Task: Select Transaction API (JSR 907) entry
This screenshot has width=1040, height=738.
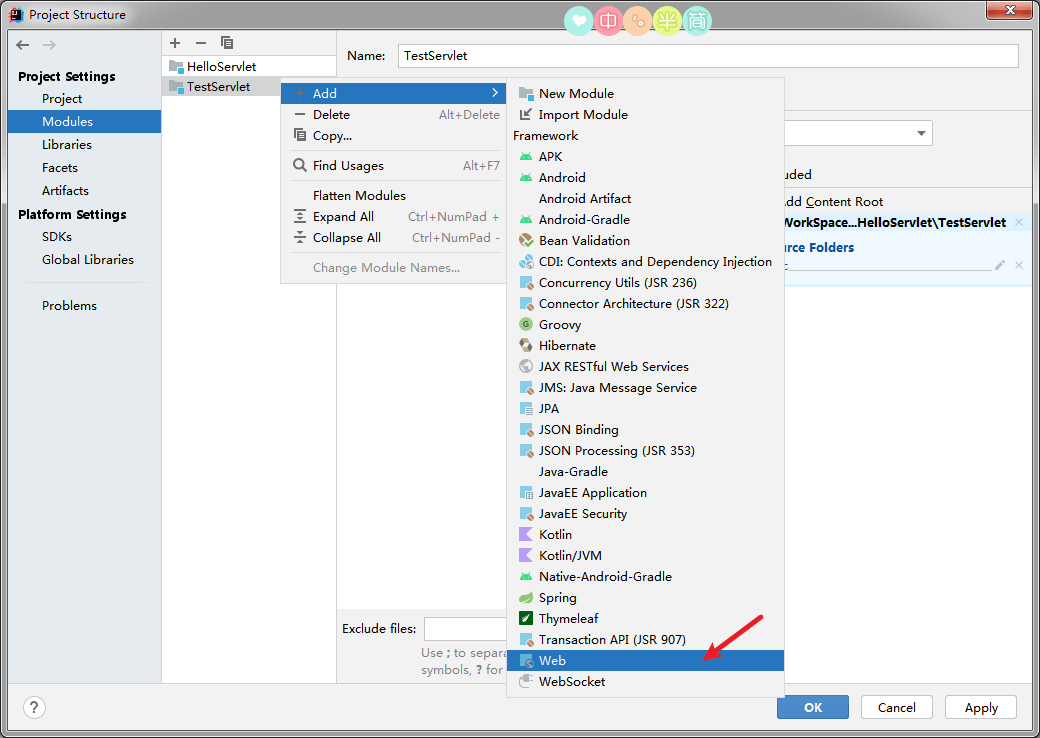Action: pos(645,640)
